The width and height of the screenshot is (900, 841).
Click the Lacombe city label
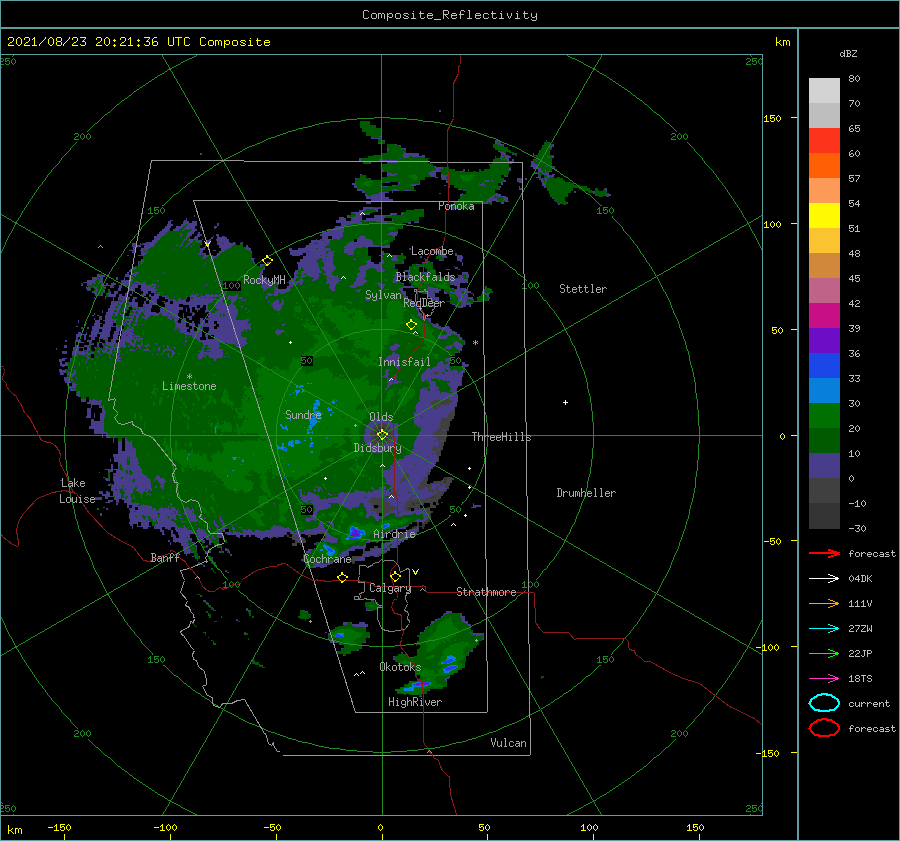432,251
